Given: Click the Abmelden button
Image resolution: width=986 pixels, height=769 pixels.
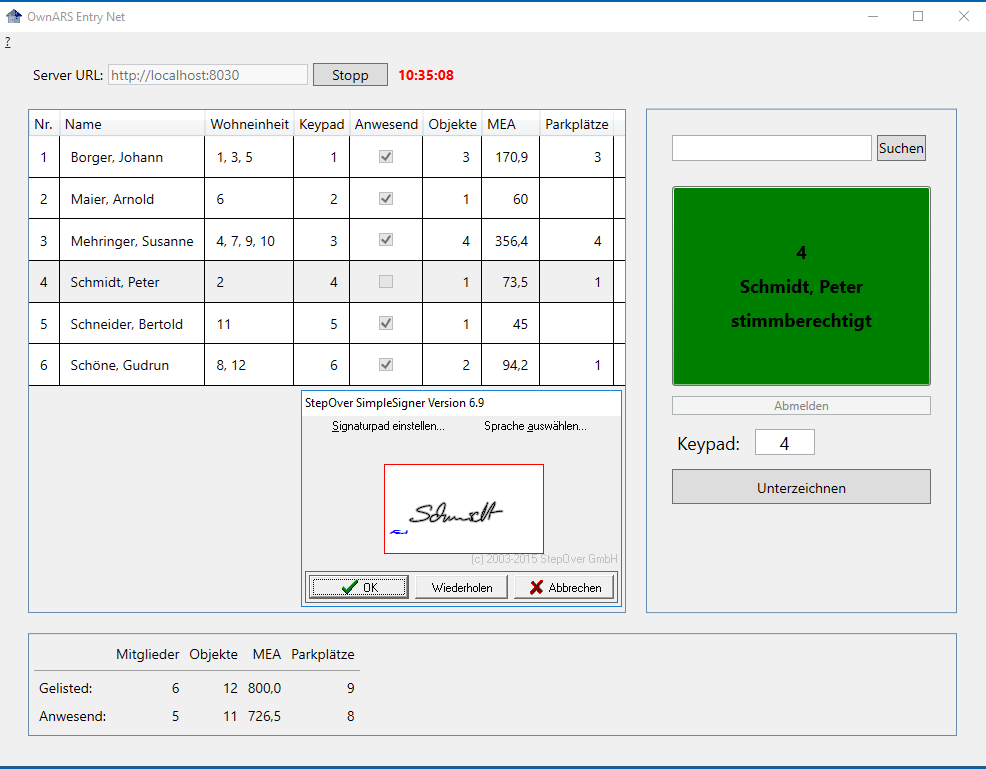Looking at the screenshot, I should (x=801, y=406).
